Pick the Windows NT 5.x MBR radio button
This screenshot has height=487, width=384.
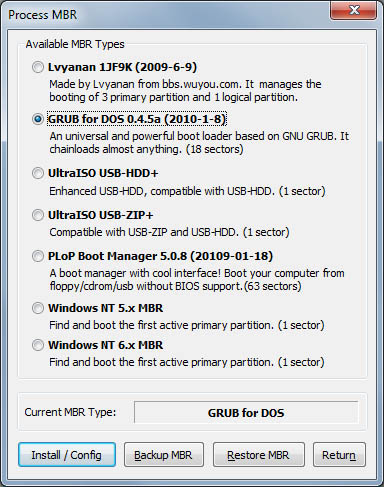tap(38, 308)
